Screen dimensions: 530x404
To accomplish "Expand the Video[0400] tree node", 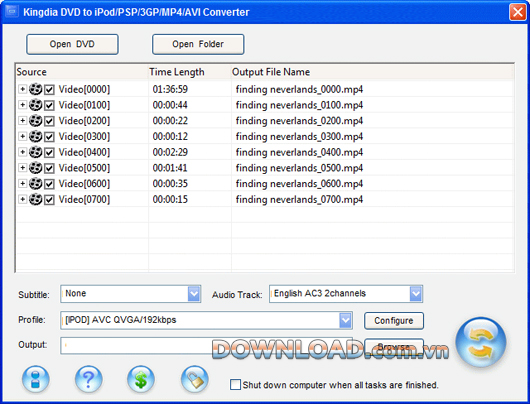I will tap(22, 152).
